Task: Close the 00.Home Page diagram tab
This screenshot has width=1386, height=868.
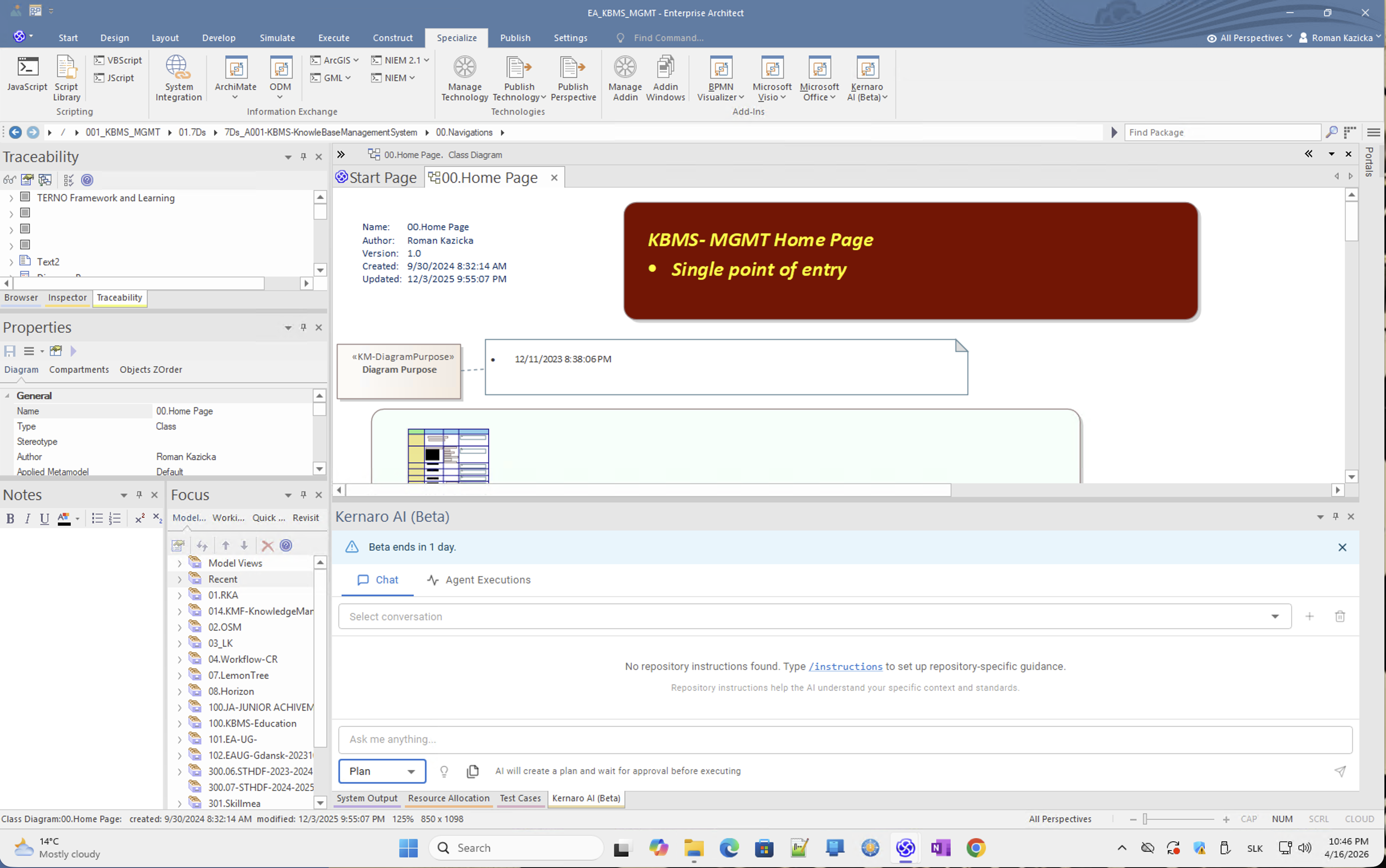Action: click(554, 178)
